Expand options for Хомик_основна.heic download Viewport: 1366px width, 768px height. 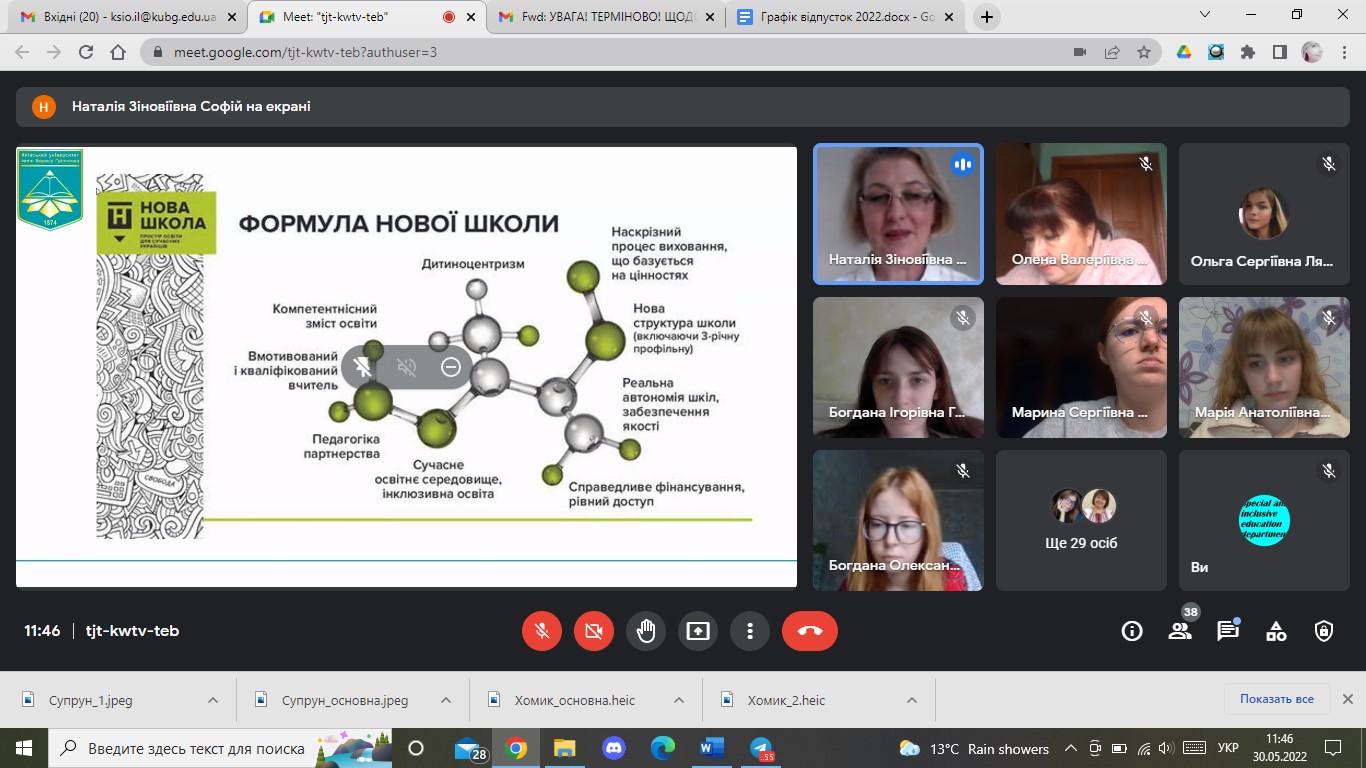679,700
